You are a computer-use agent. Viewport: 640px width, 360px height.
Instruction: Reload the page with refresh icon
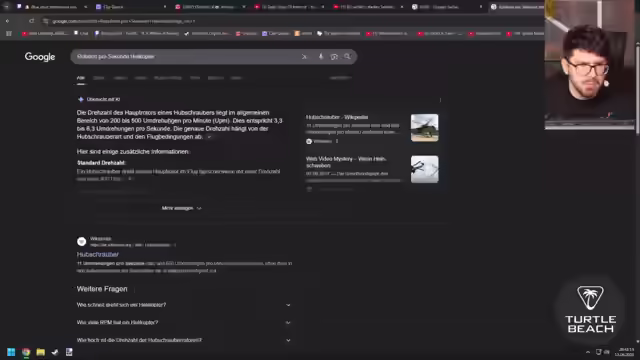[x=31, y=21]
